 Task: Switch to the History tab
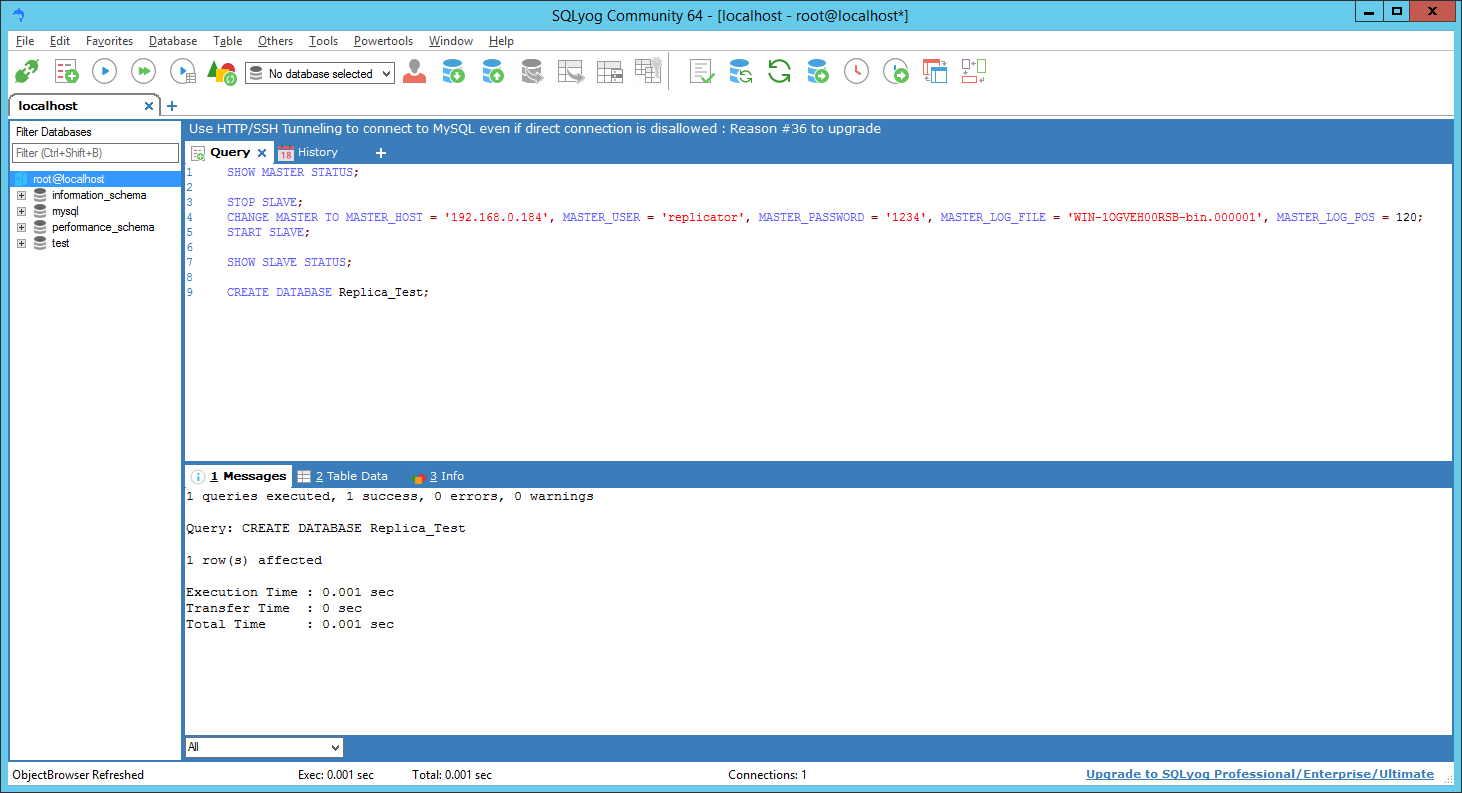[308, 153]
